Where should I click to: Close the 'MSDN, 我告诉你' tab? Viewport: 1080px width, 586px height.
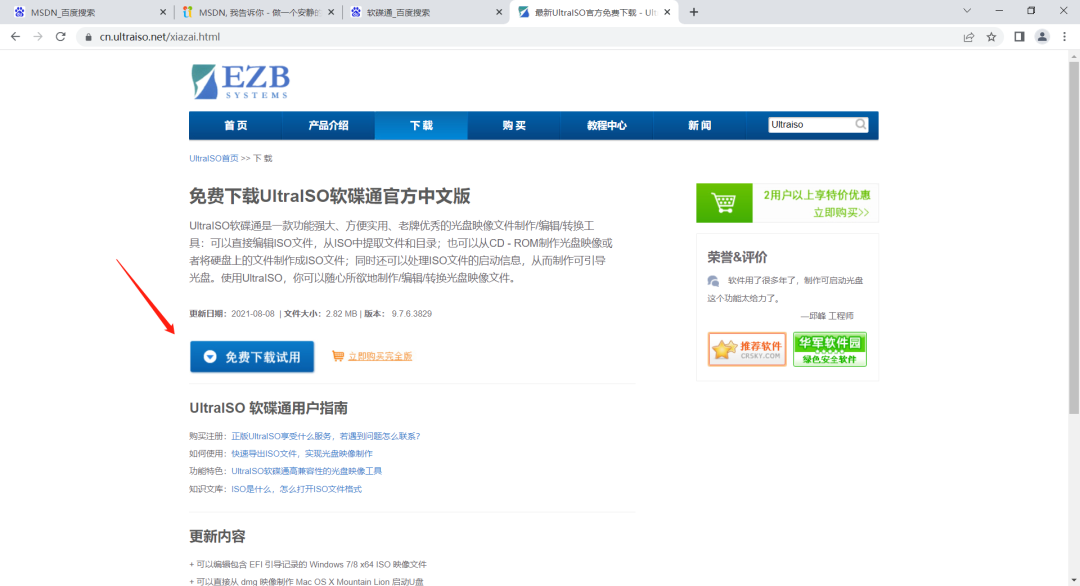[331, 12]
